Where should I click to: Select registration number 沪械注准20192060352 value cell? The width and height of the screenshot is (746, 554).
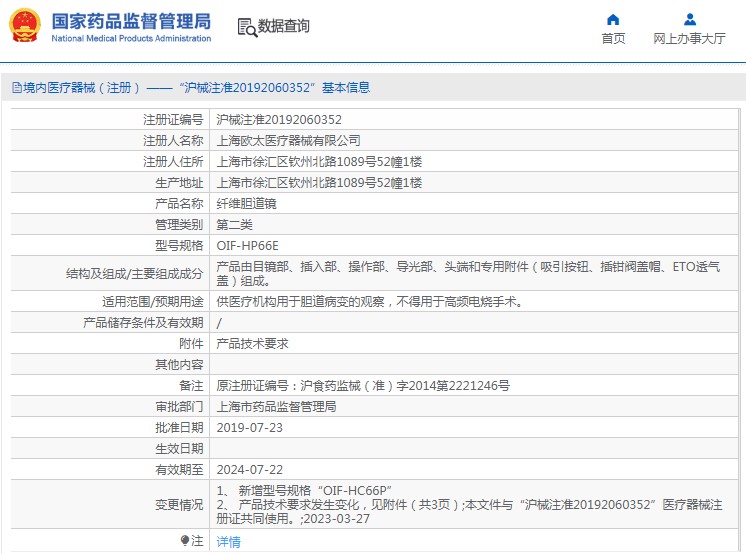click(x=279, y=119)
